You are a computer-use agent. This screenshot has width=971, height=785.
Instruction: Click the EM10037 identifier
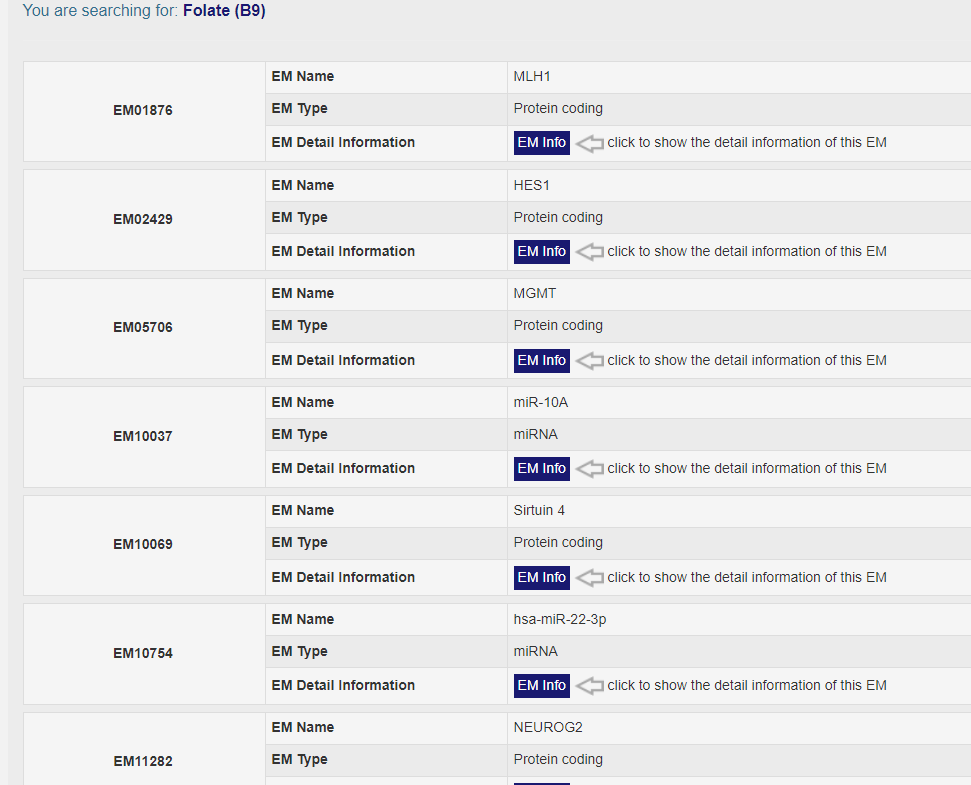(x=143, y=437)
